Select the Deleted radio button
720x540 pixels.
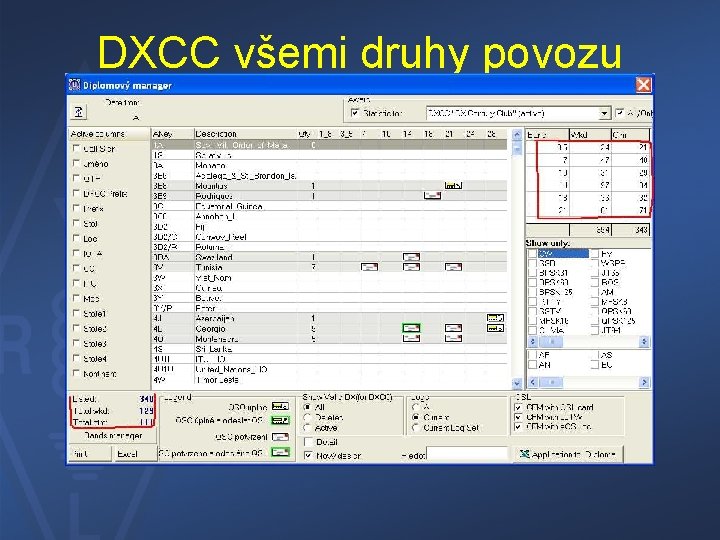click(x=308, y=417)
